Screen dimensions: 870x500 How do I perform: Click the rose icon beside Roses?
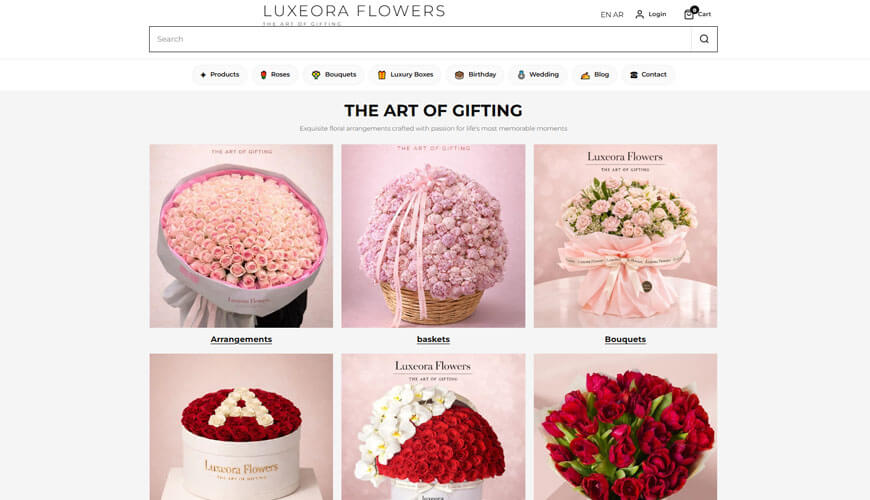tap(264, 75)
